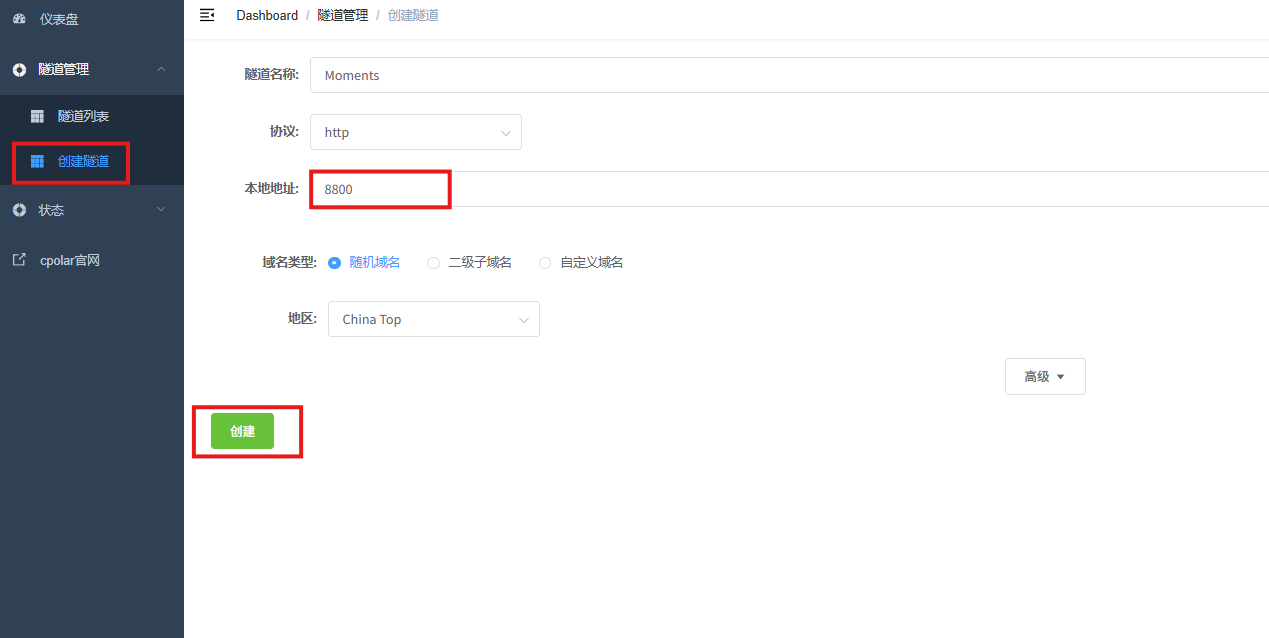This screenshot has height=638, width=1269.
Task: Click the tunnel management (隧道管理) icon
Action: (19, 70)
